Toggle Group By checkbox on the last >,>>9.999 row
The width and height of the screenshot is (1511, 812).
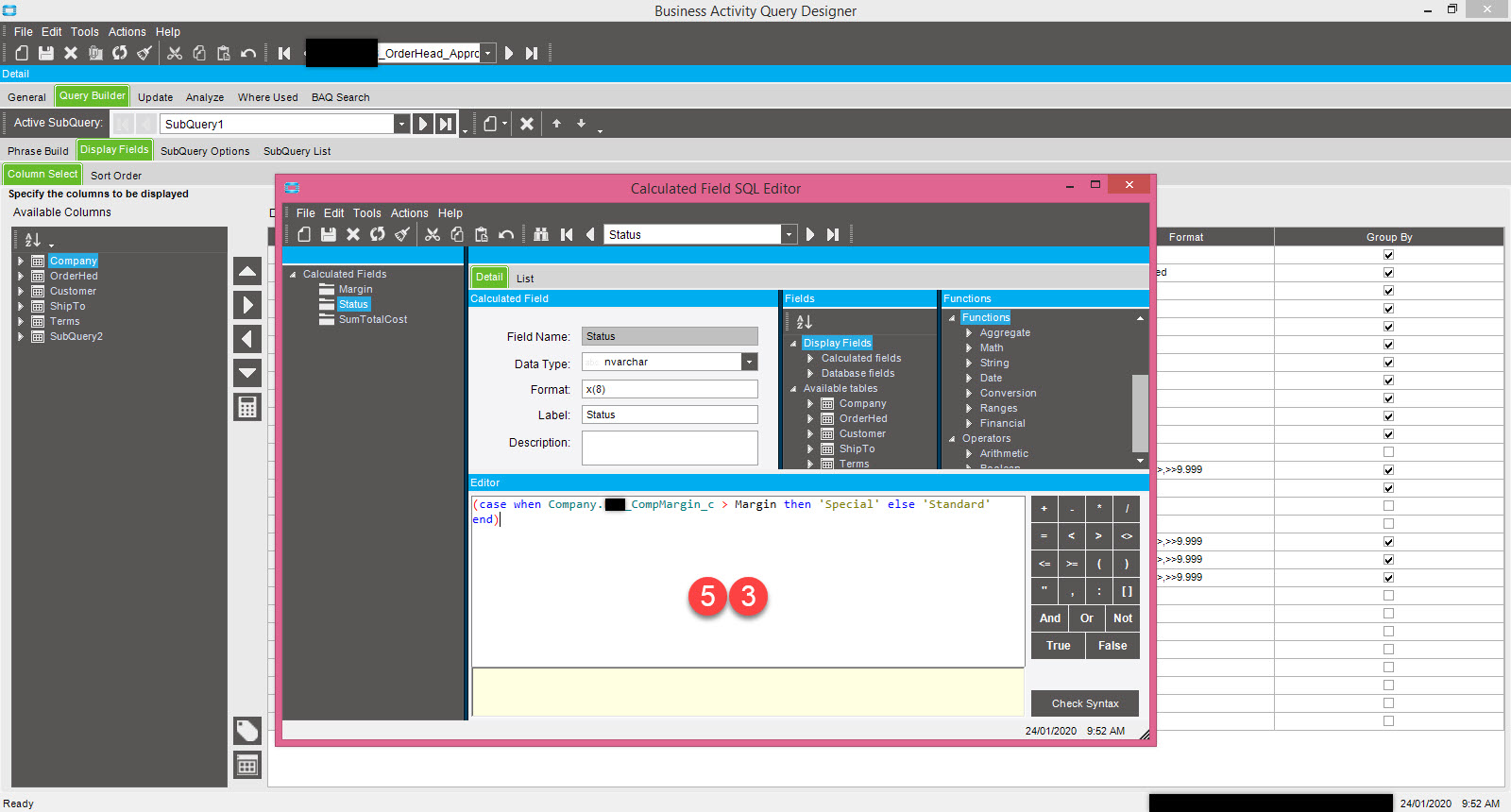(1388, 578)
